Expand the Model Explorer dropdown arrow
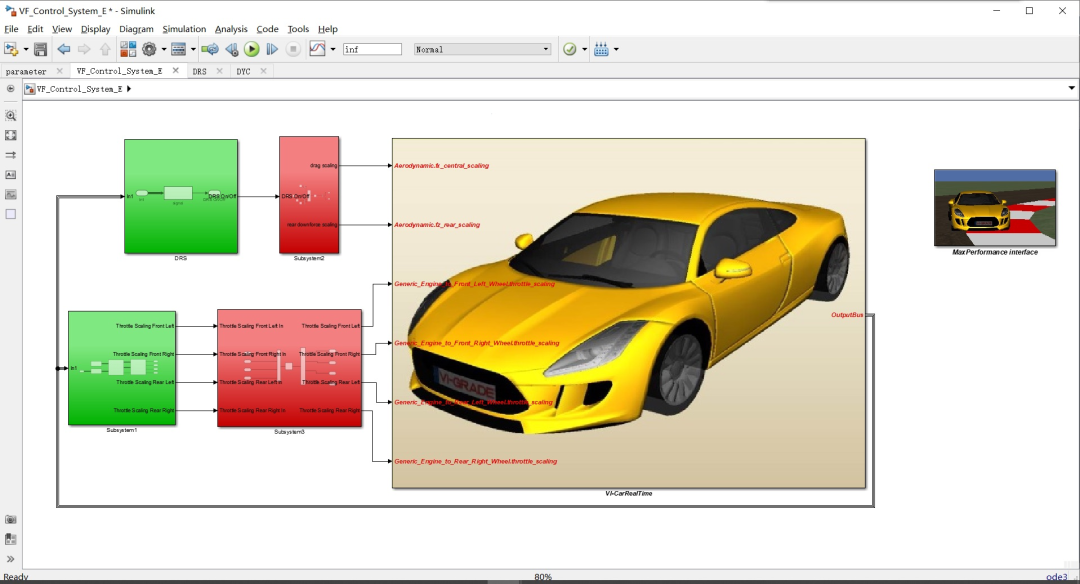 coord(193,50)
